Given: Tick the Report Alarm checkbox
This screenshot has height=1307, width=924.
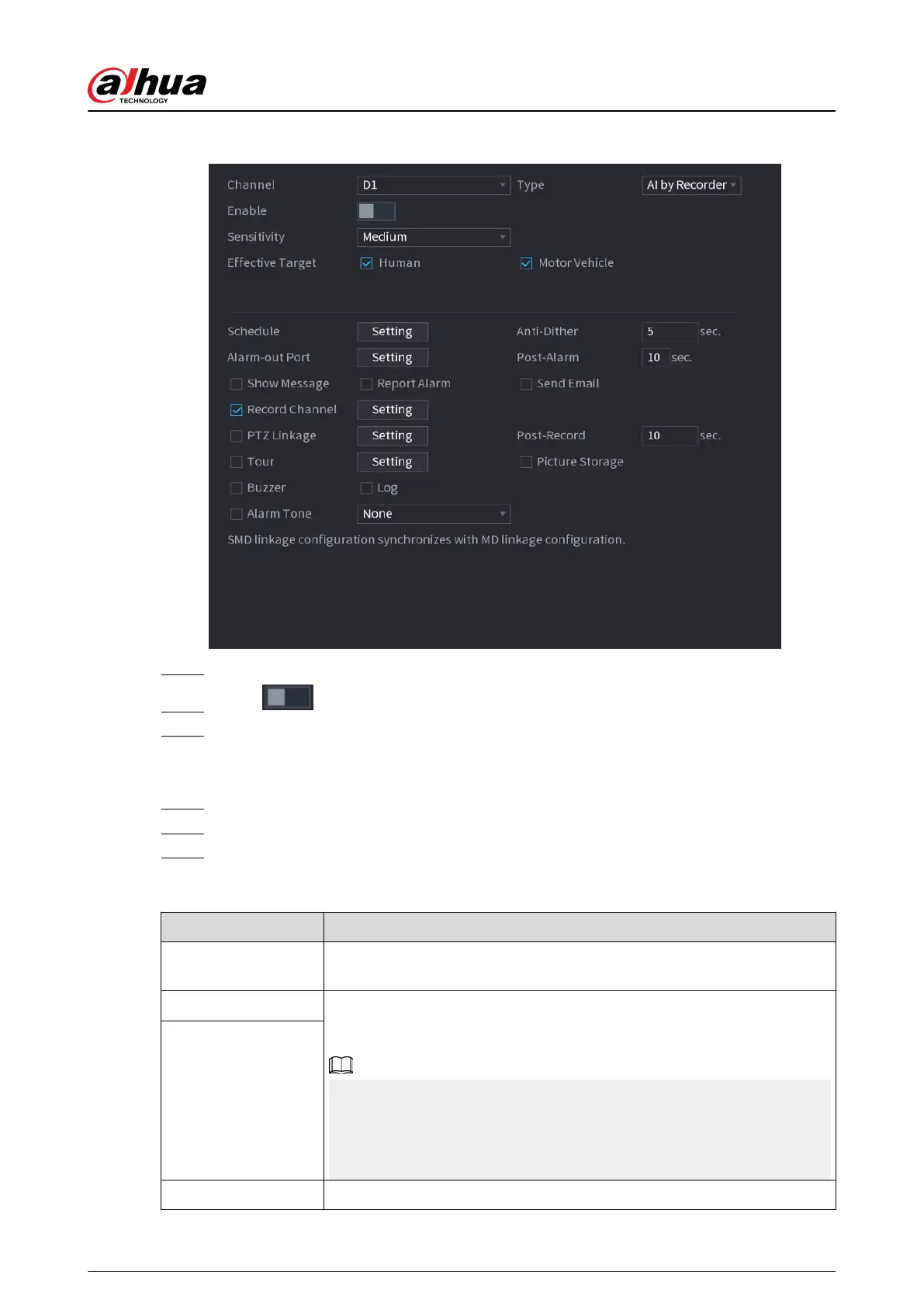Looking at the screenshot, I should click(366, 384).
